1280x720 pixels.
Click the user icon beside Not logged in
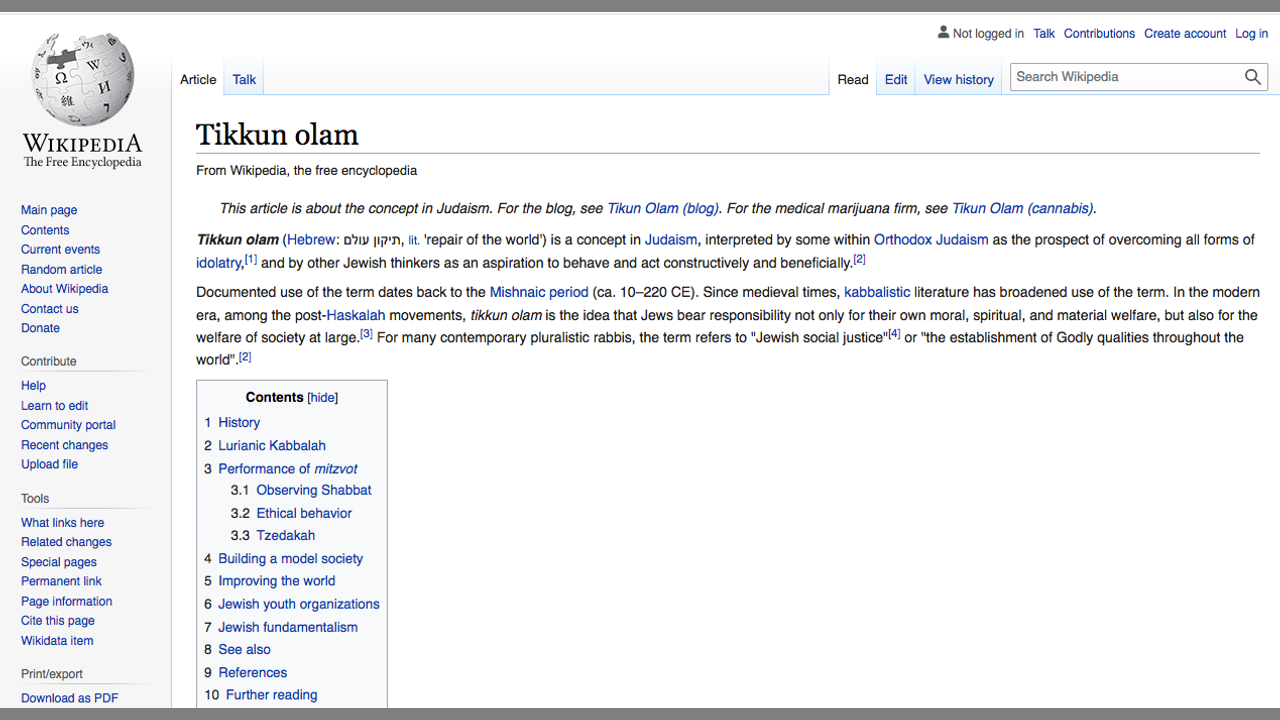942,33
